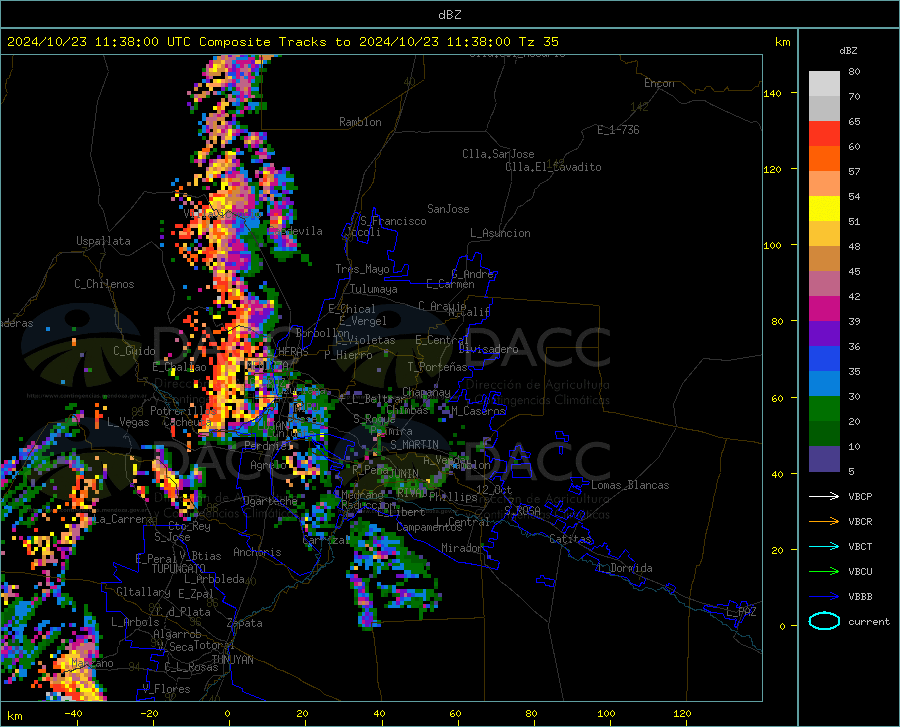
Task: Click the L_PAZ place label
Action: [741, 612]
